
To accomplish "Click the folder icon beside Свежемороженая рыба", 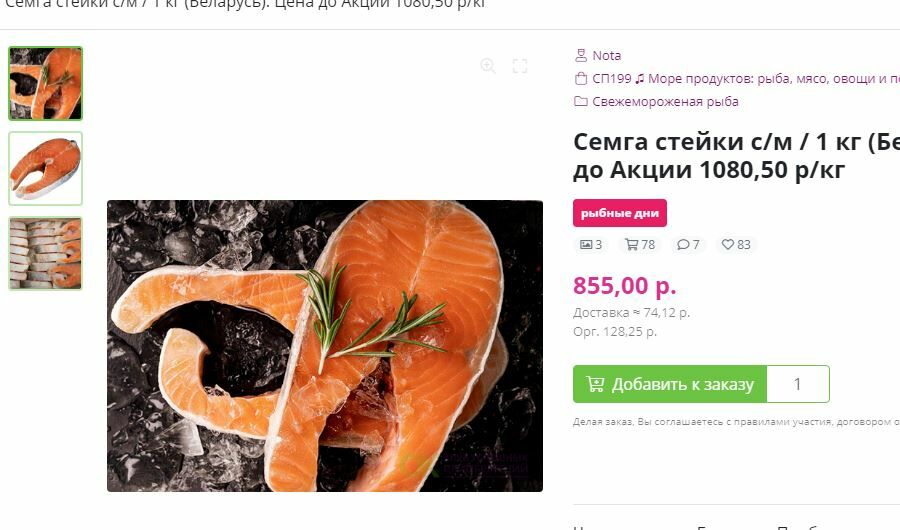I will pos(581,102).
